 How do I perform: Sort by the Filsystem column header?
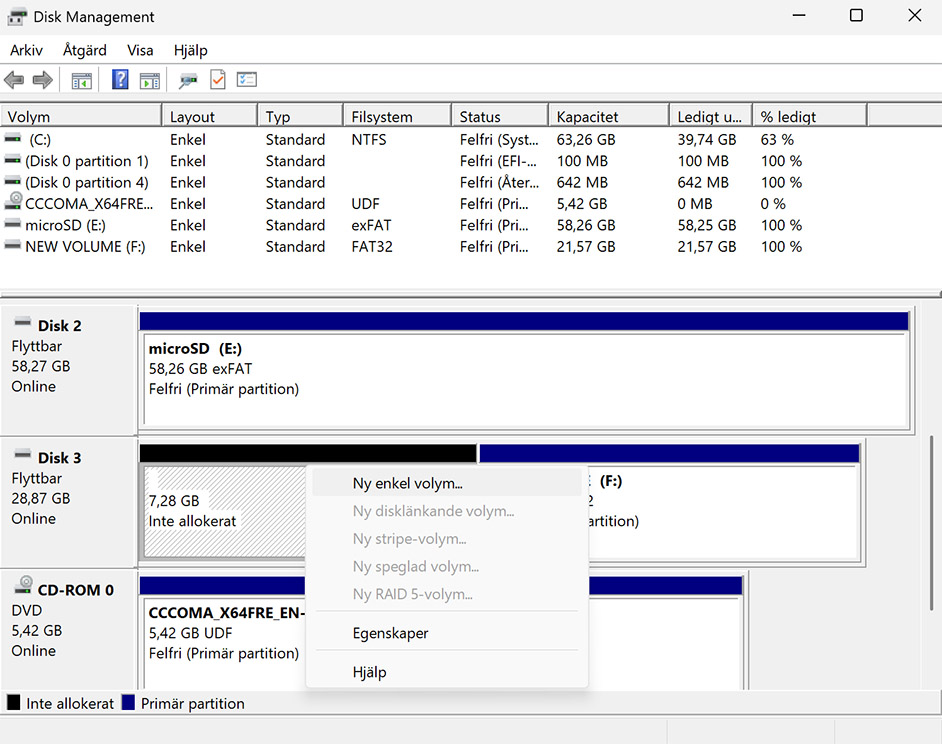click(x=397, y=116)
